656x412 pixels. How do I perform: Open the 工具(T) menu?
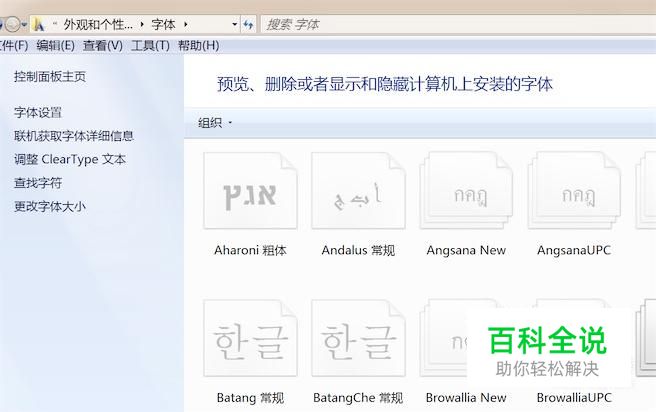[x=150, y=46]
